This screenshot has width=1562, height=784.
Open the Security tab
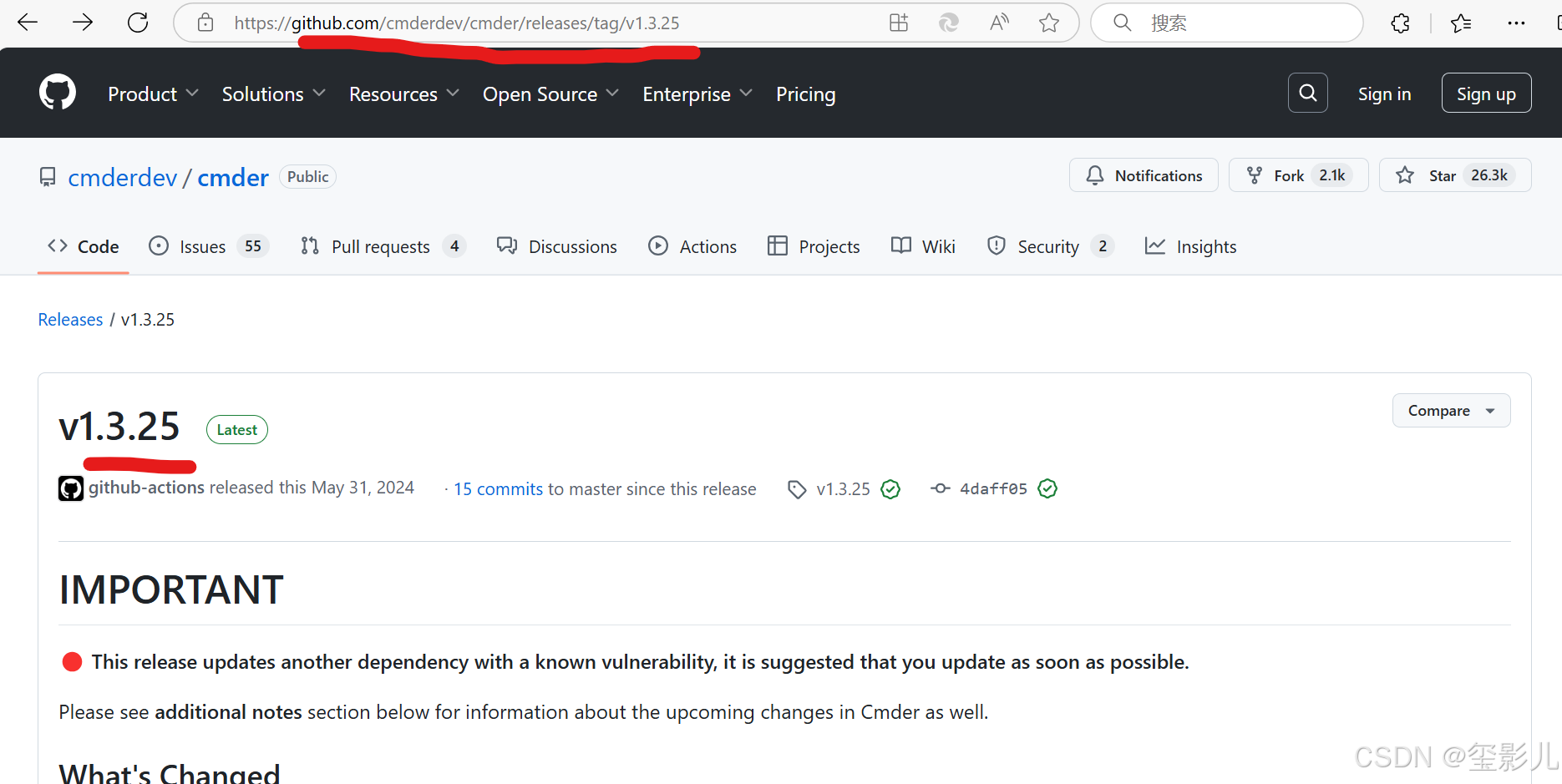pos(1050,246)
